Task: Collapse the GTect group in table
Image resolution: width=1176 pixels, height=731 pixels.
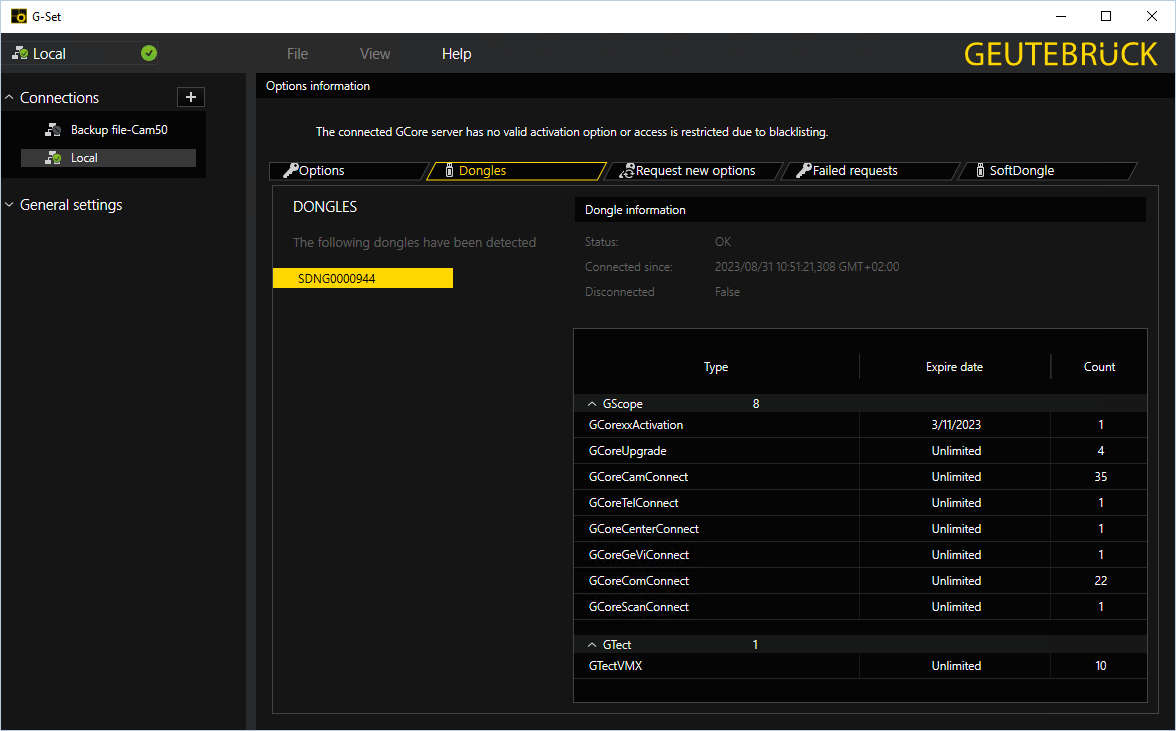Action: coord(592,645)
